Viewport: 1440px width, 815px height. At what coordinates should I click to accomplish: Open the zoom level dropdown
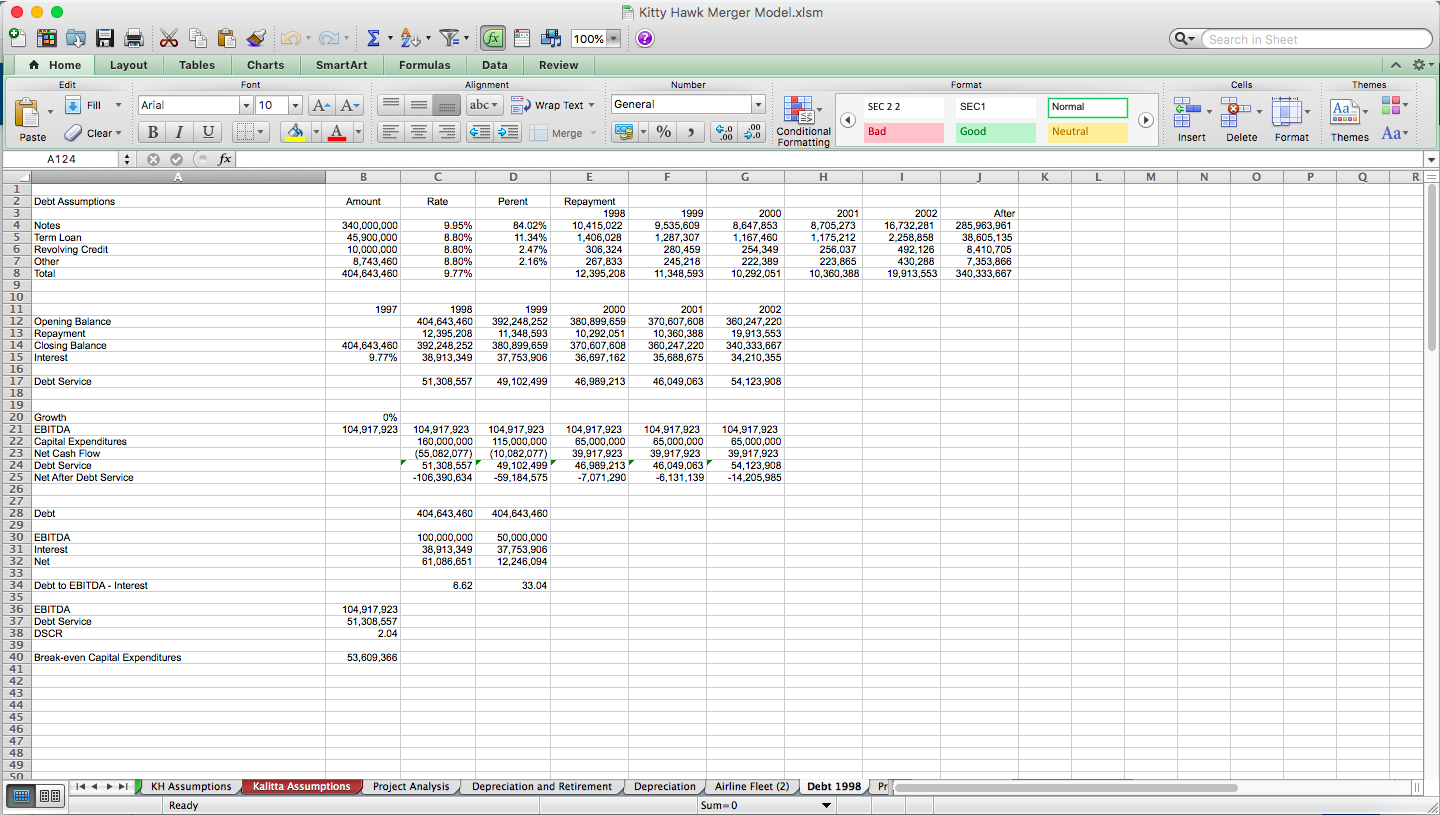pos(611,38)
